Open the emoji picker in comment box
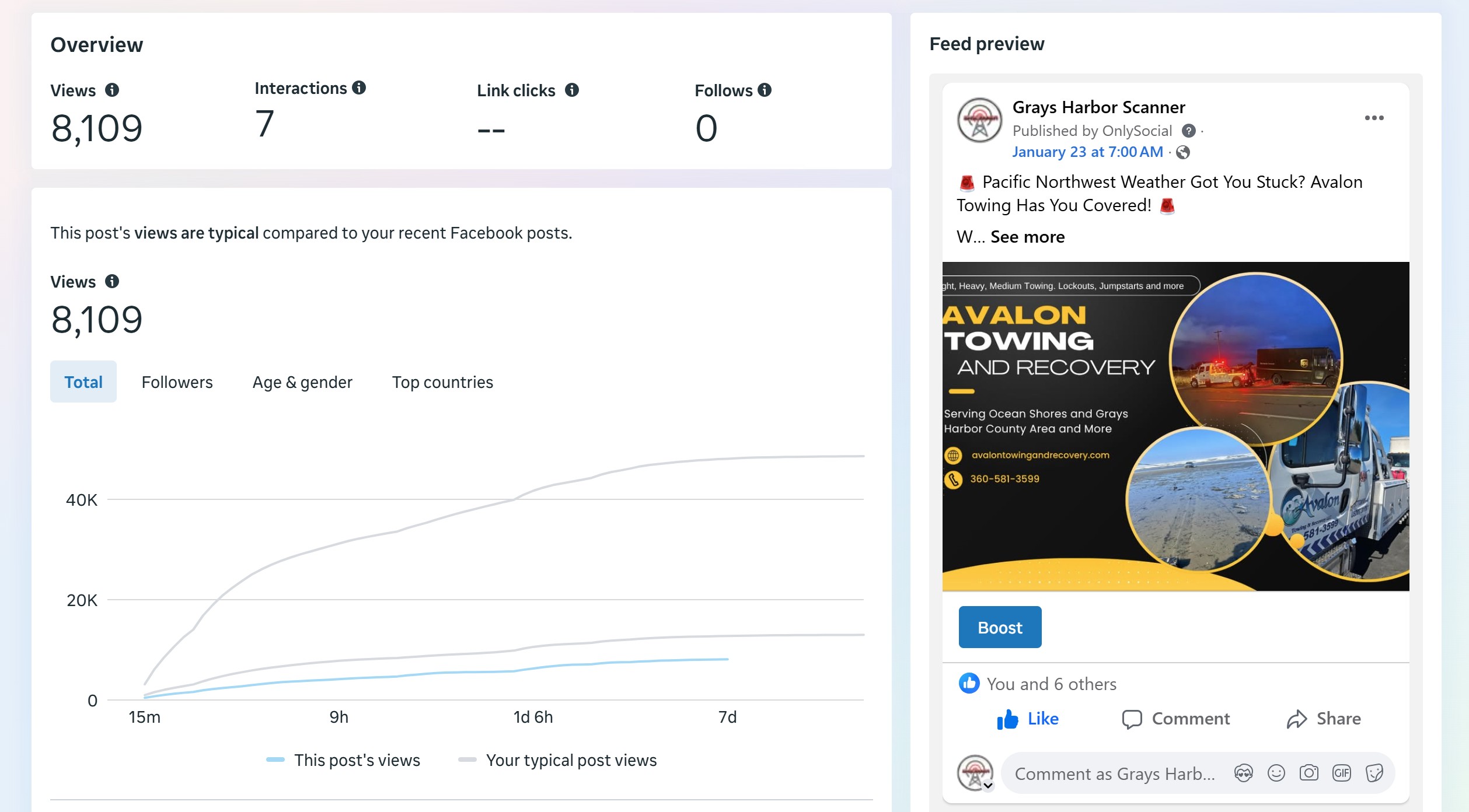 click(x=1276, y=773)
